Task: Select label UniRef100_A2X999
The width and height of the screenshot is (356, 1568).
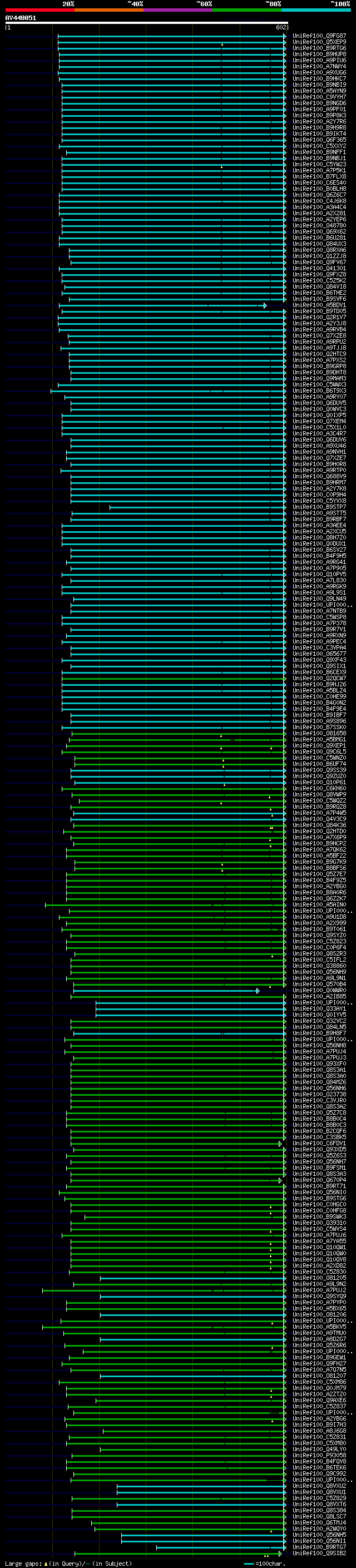Action: tap(319, 923)
